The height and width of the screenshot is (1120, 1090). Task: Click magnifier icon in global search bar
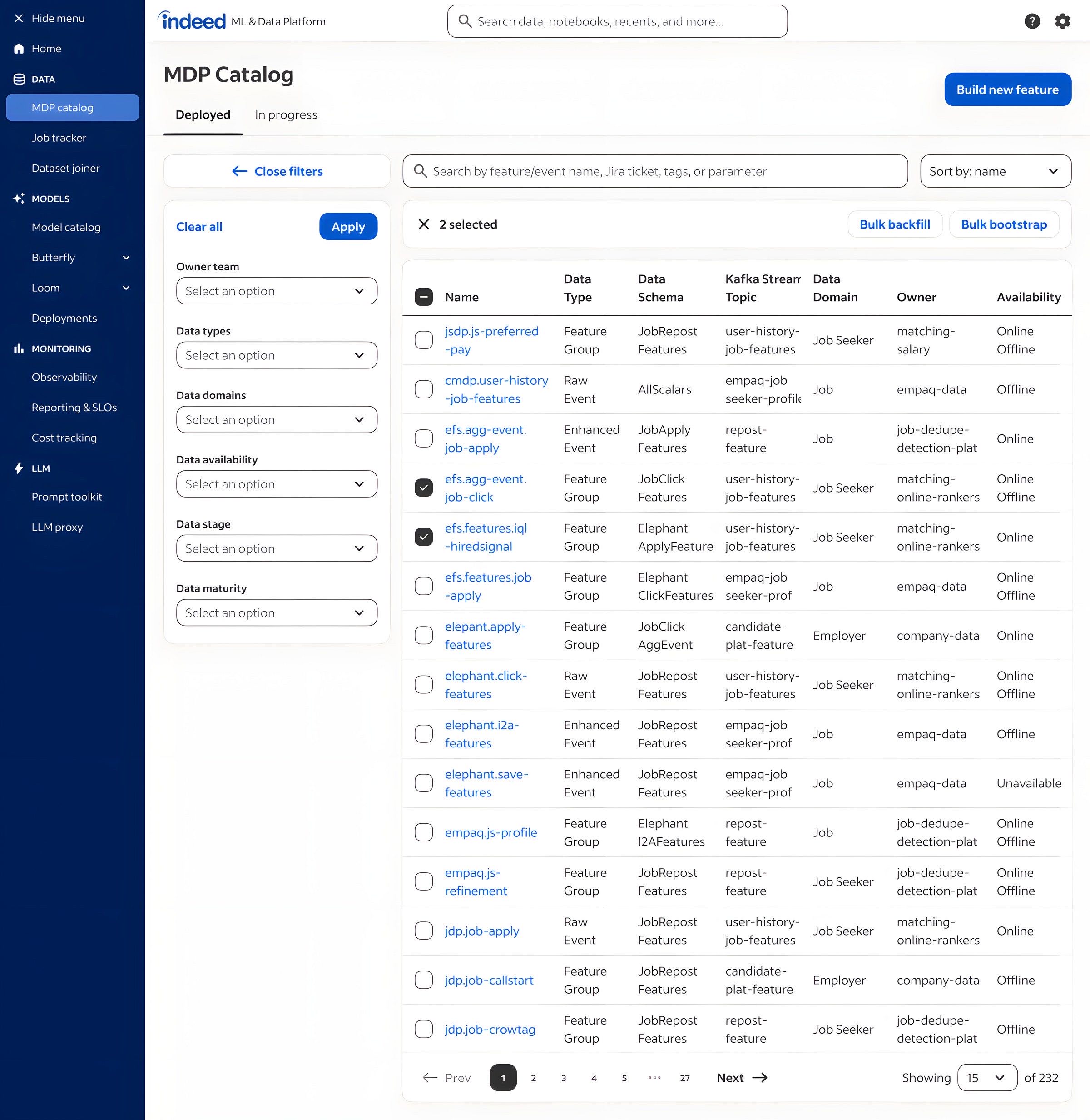[465, 21]
